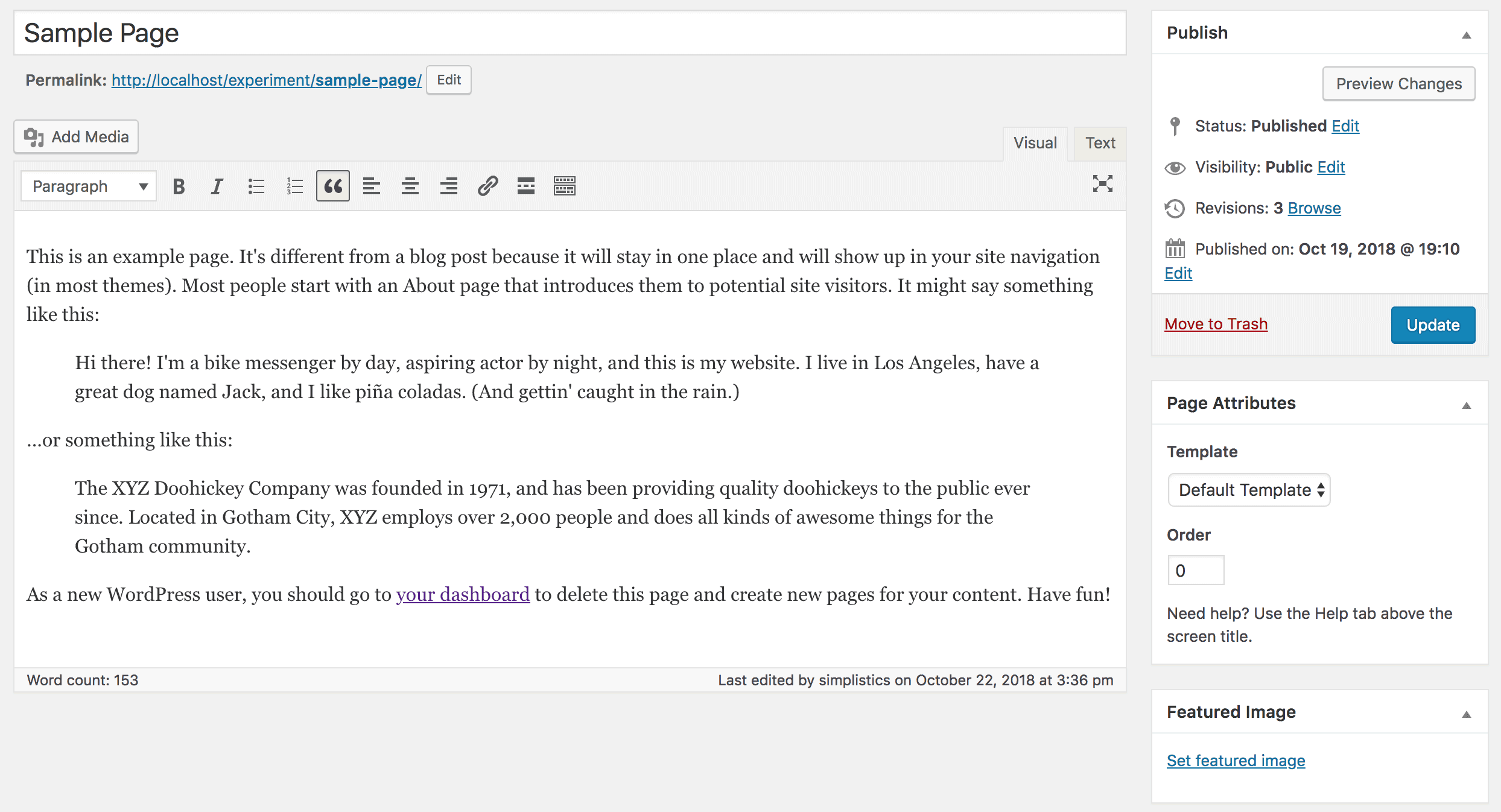Toggle the toolbar kitchen sink

pyautogui.click(x=565, y=186)
